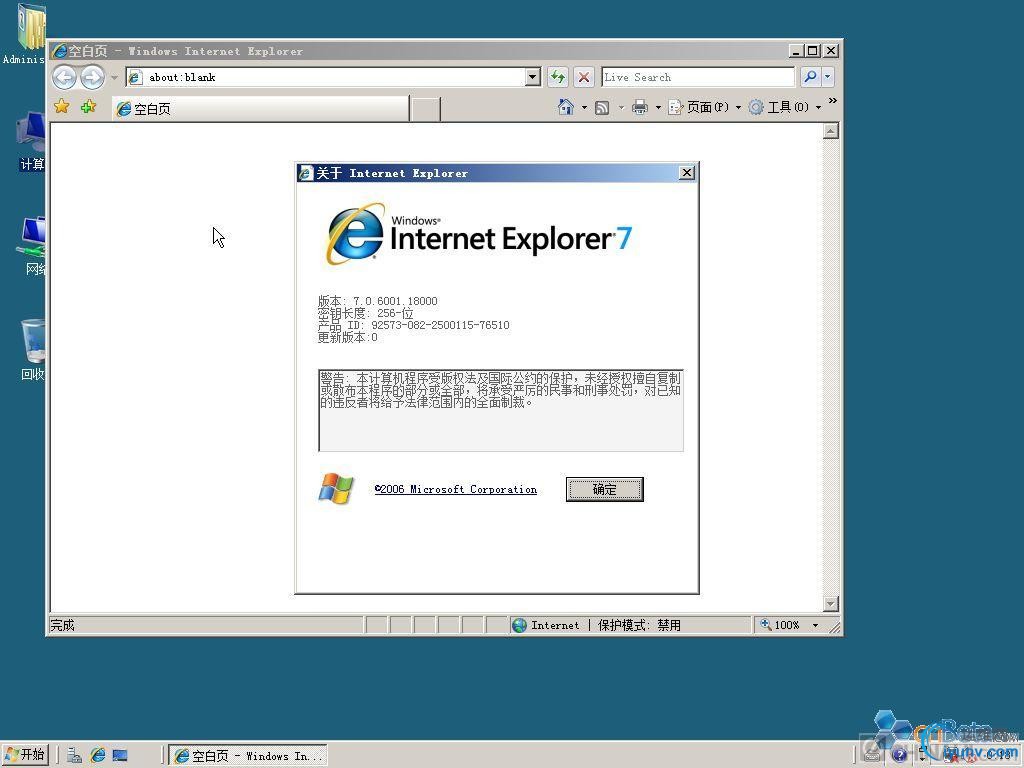Image resolution: width=1024 pixels, height=768 pixels.
Task: Click the vertical scrollbar up arrow
Action: (x=831, y=131)
